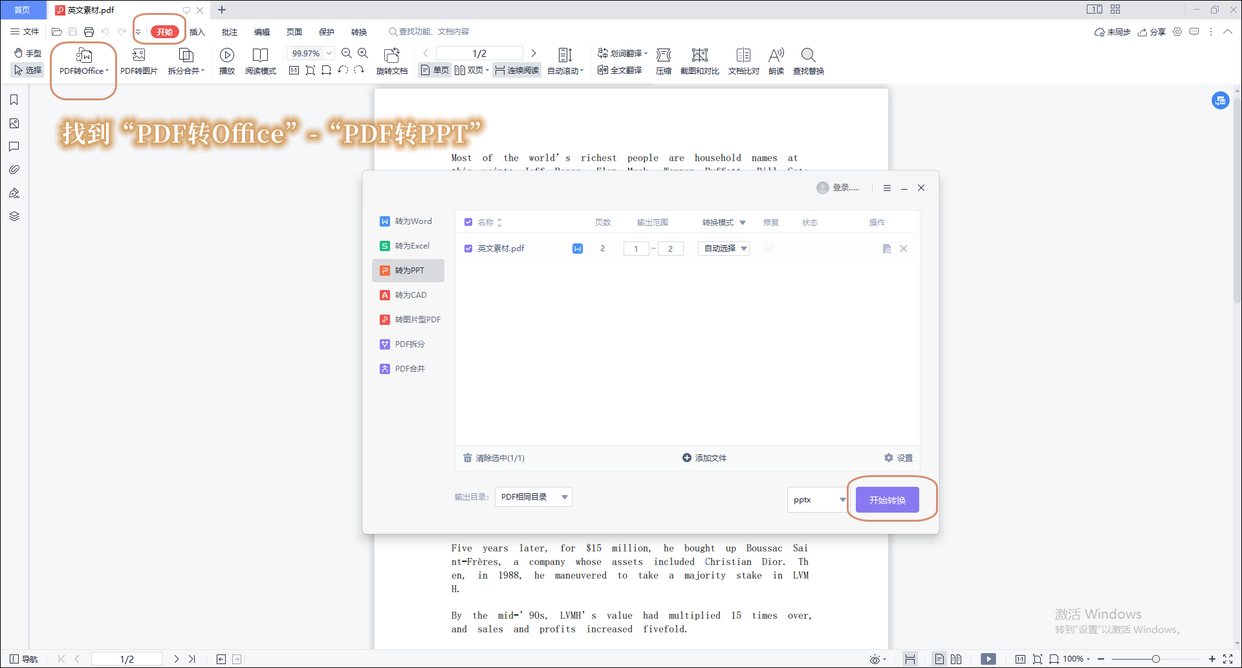Select the 手型 hand tool
This screenshot has height=668, width=1242.
pos(28,53)
